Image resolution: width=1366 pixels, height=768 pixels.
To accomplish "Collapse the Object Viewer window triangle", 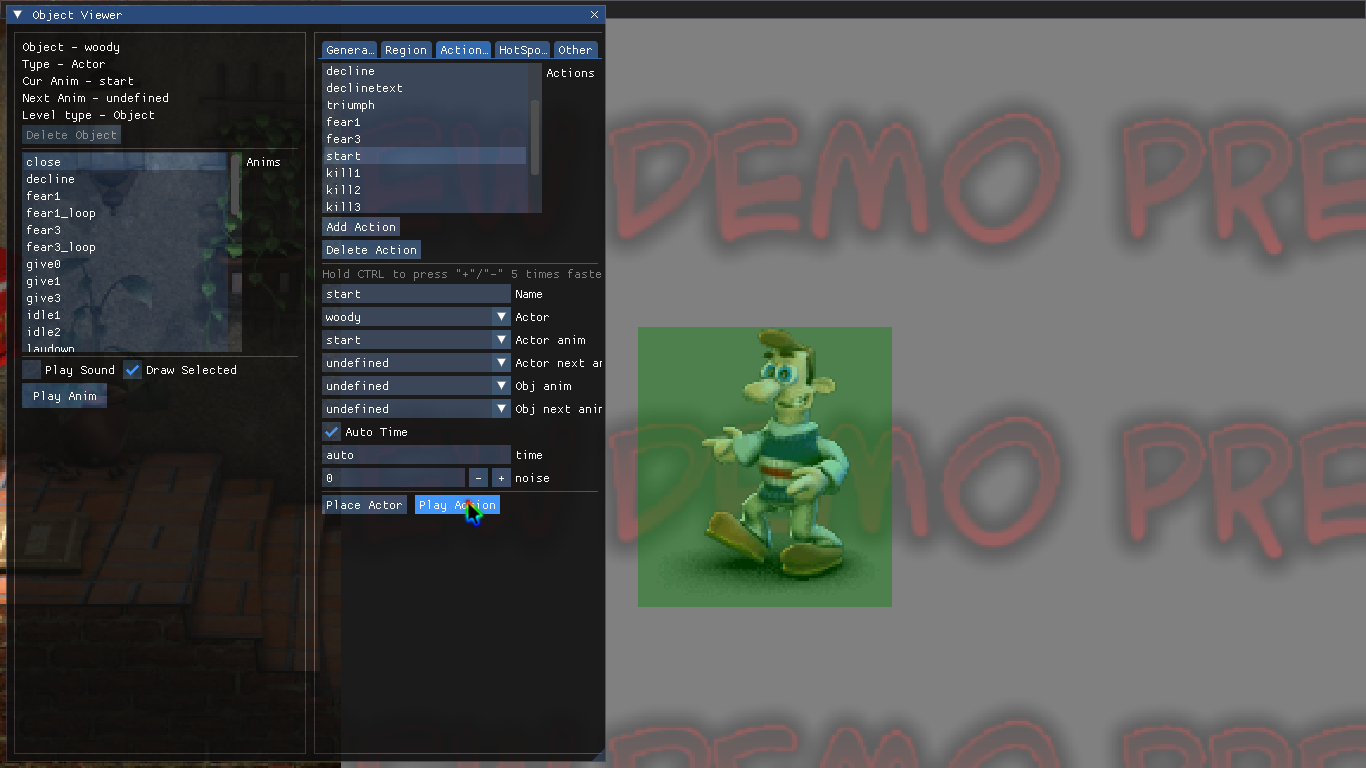I will pyautogui.click(x=17, y=15).
